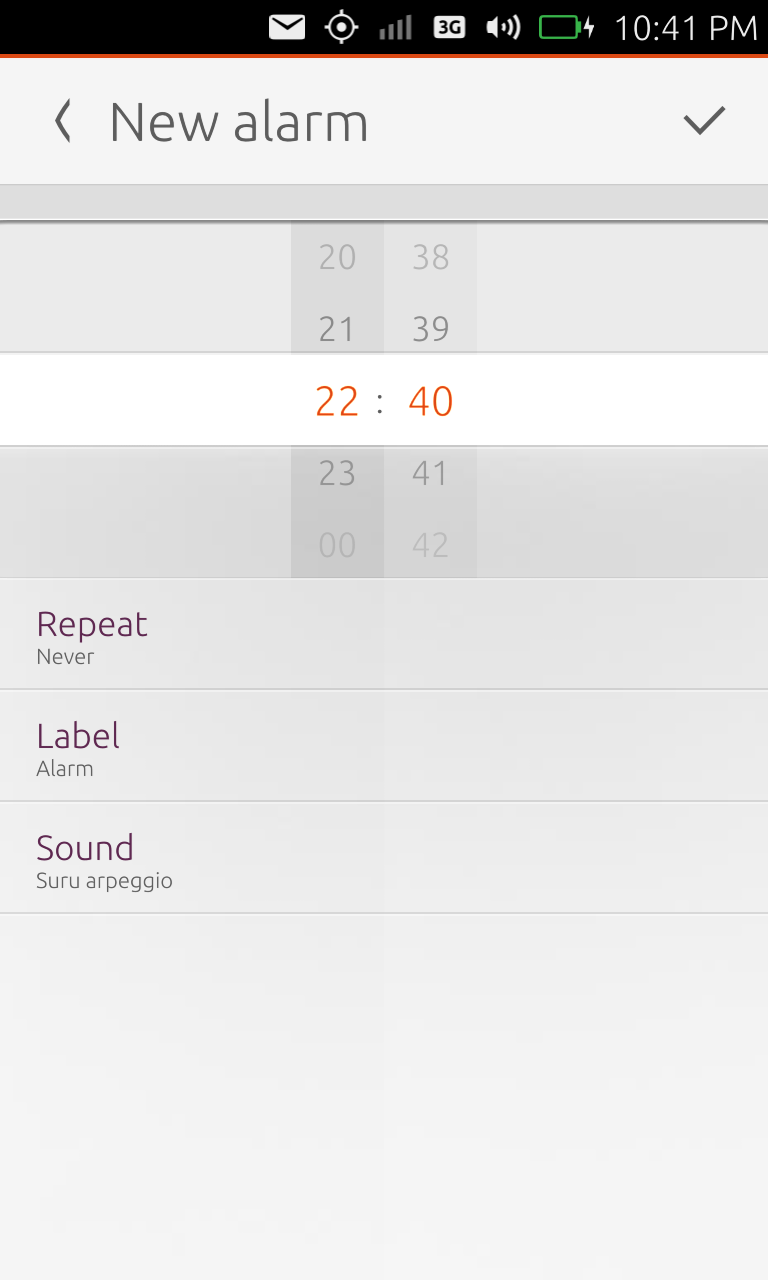The image size is (768, 1280).
Task: Tap the 10:41 PM status clock
Action: [x=686, y=28]
